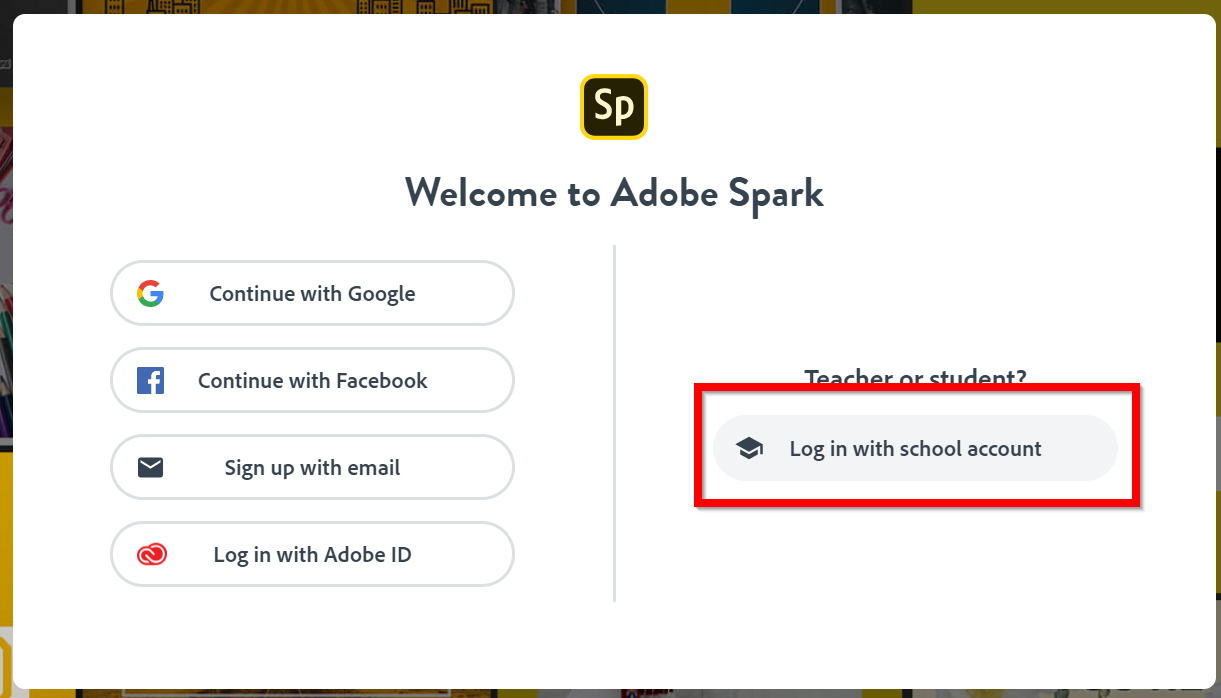Viewport: 1221px width, 698px height.
Task: Click the Adobe Creative Cloud icon
Action: click(x=152, y=554)
